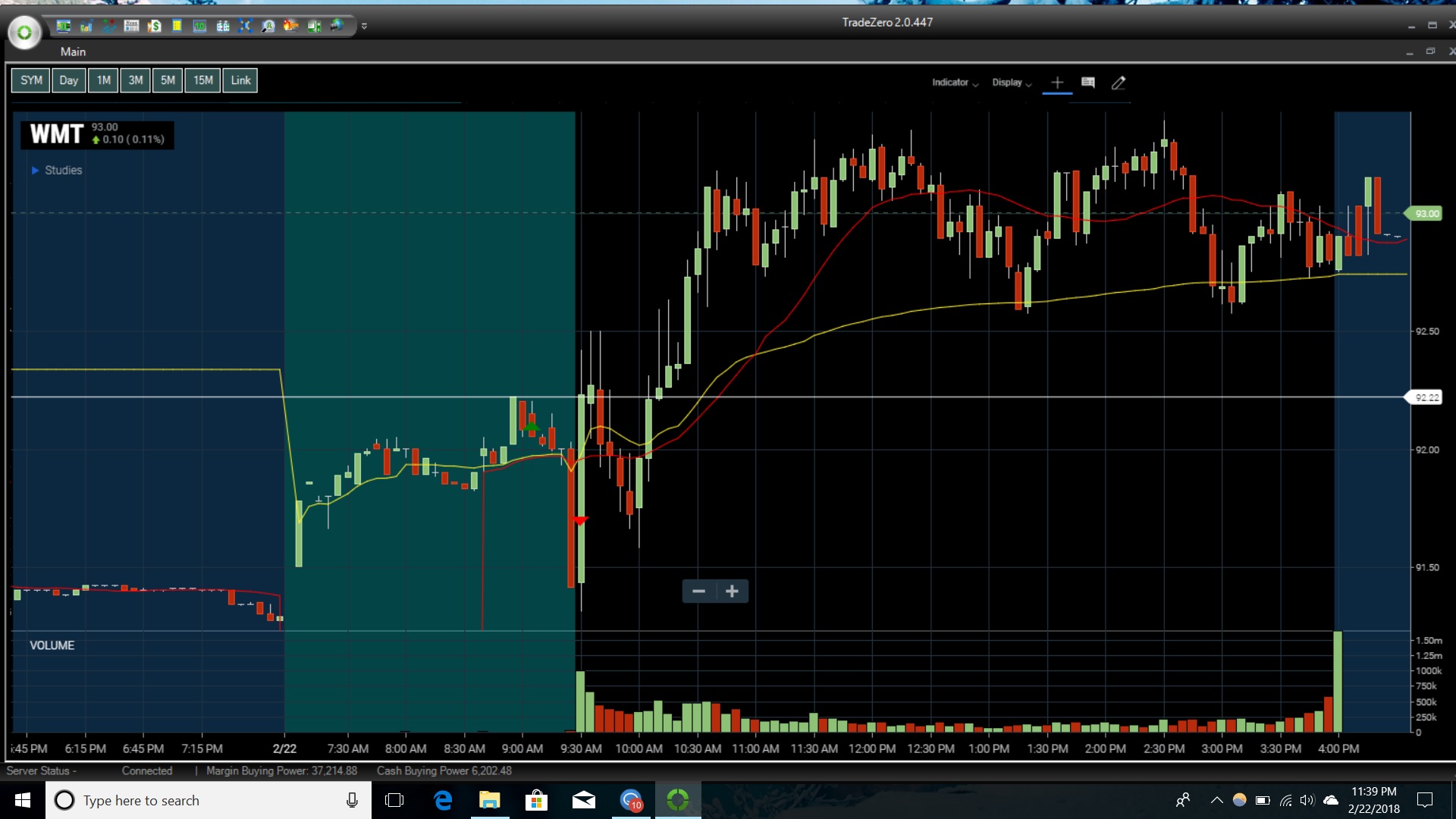Switch chart to 5M timeframe
1456x819 pixels.
(168, 80)
